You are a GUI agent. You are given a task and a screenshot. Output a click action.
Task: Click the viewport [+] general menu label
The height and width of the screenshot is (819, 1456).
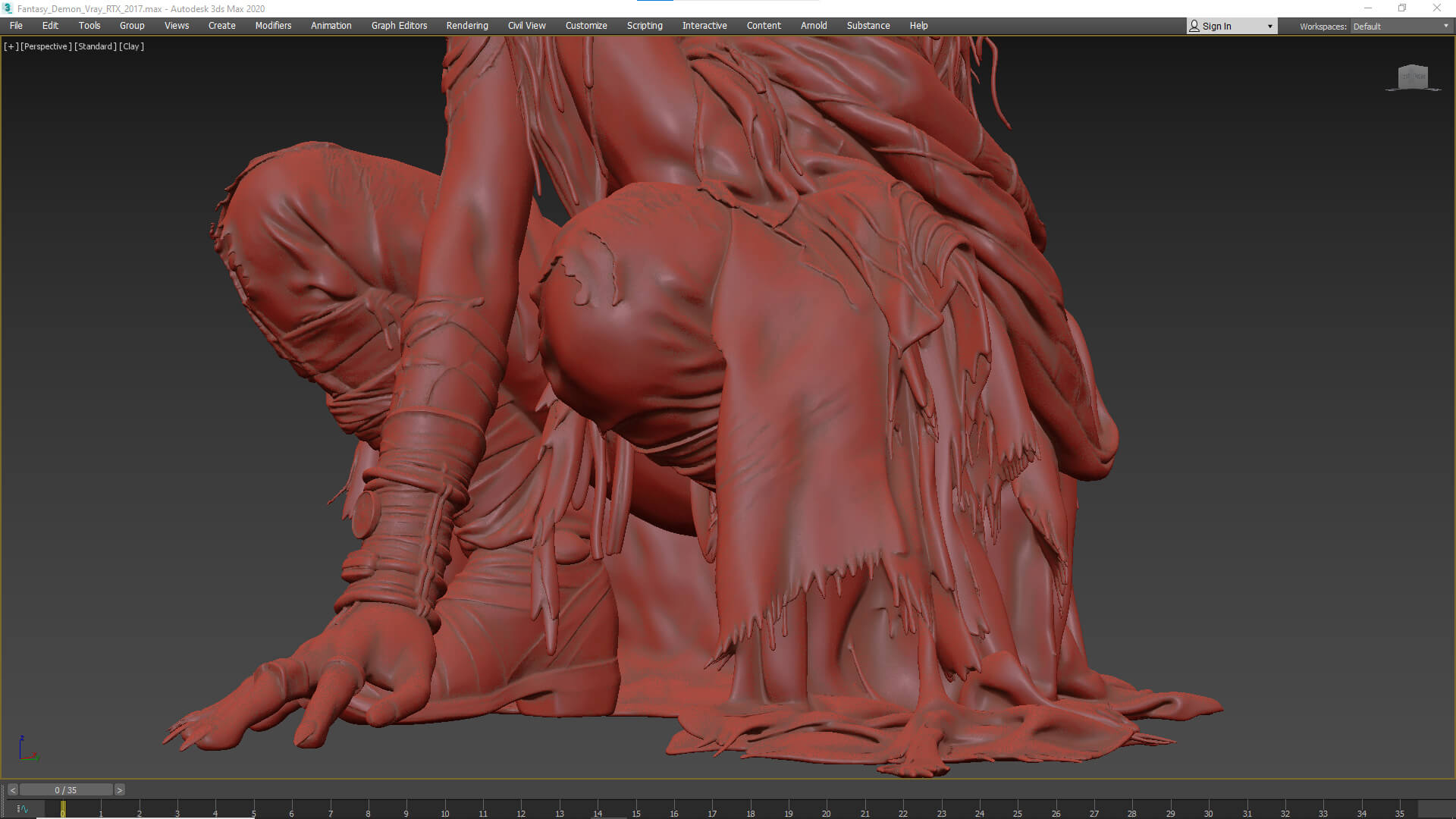click(11, 46)
